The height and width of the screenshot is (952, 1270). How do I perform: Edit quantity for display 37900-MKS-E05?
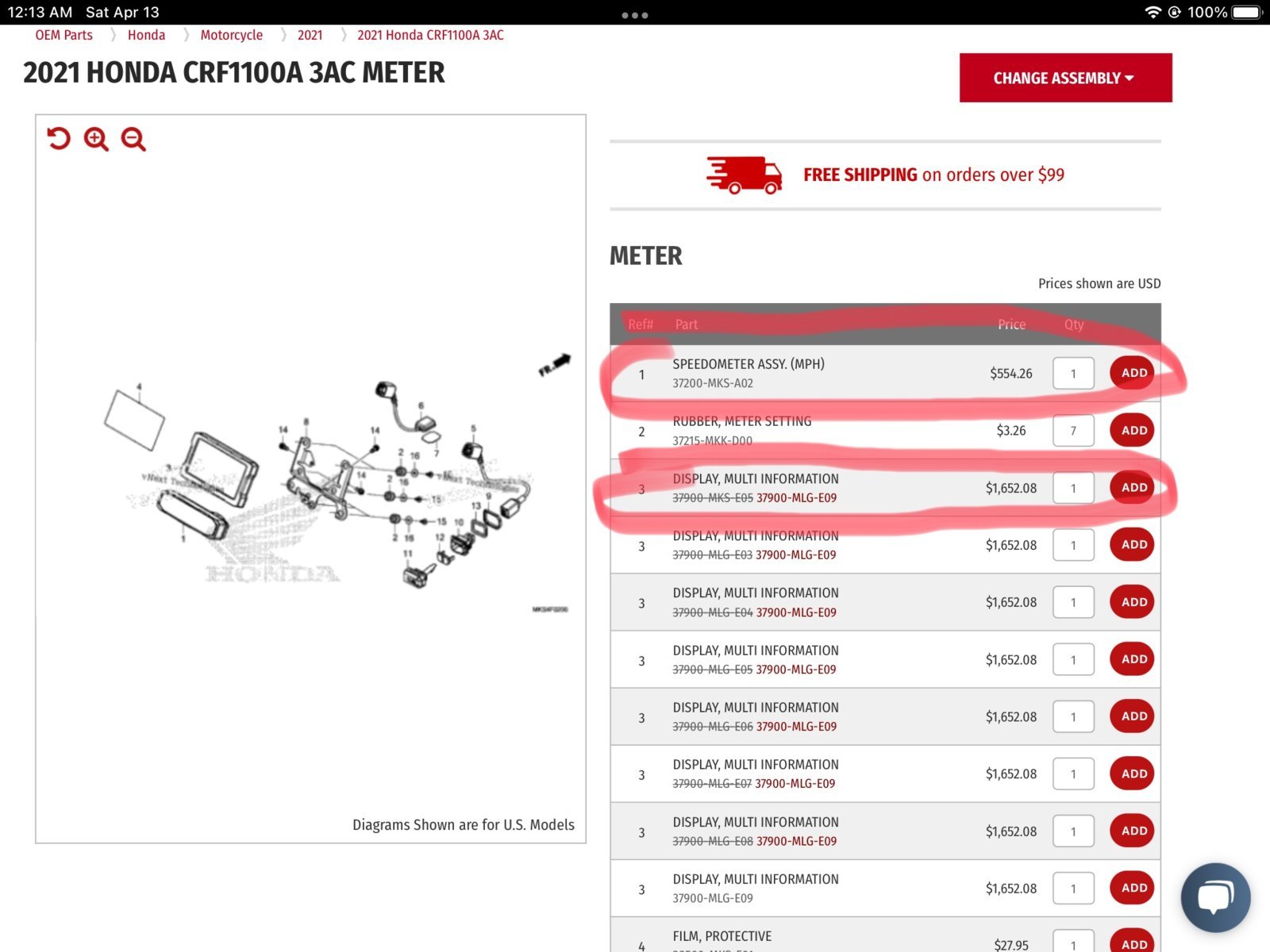pyautogui.click(x=1073, y=488)
